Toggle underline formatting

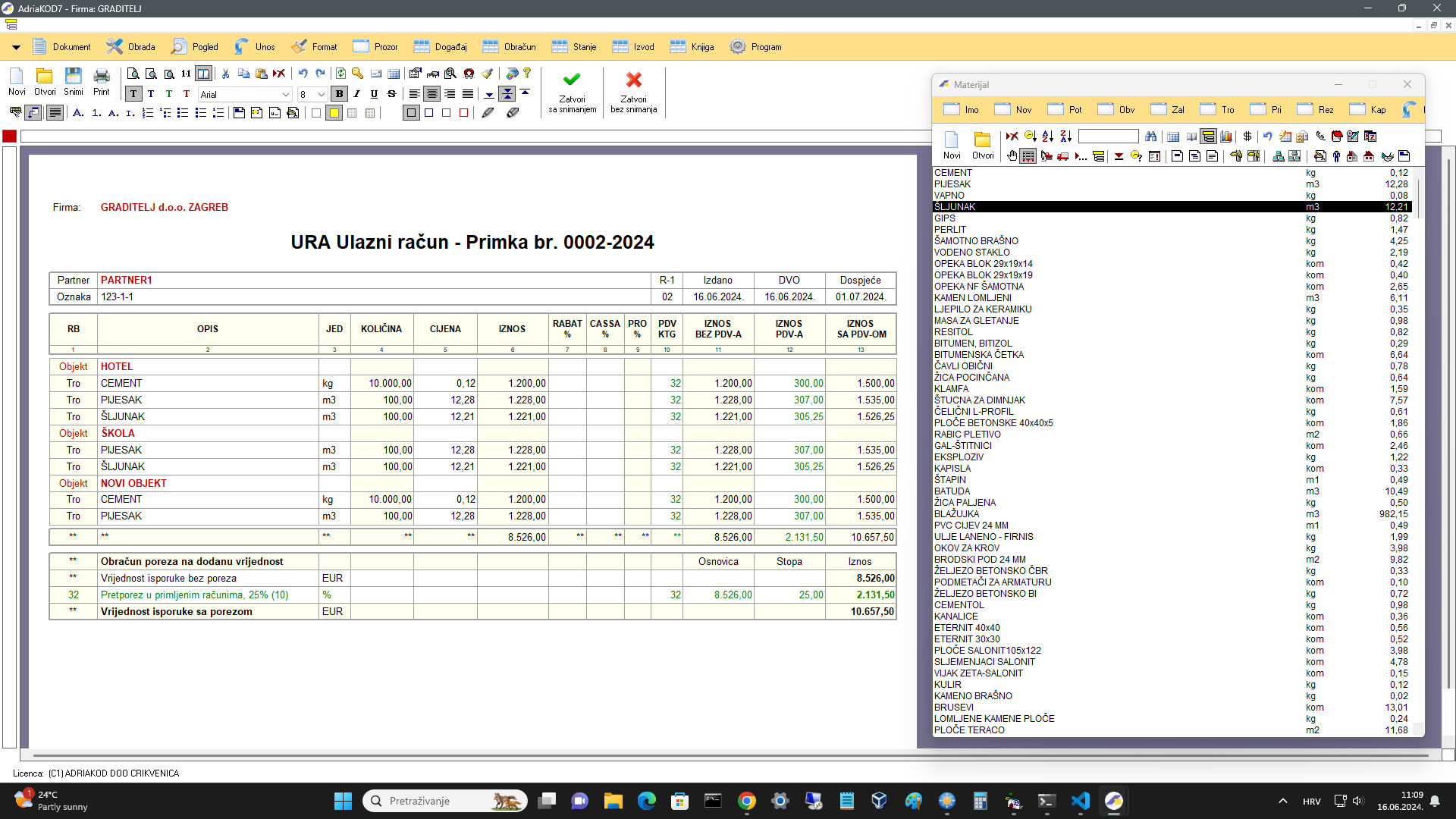tap(374, 94)
